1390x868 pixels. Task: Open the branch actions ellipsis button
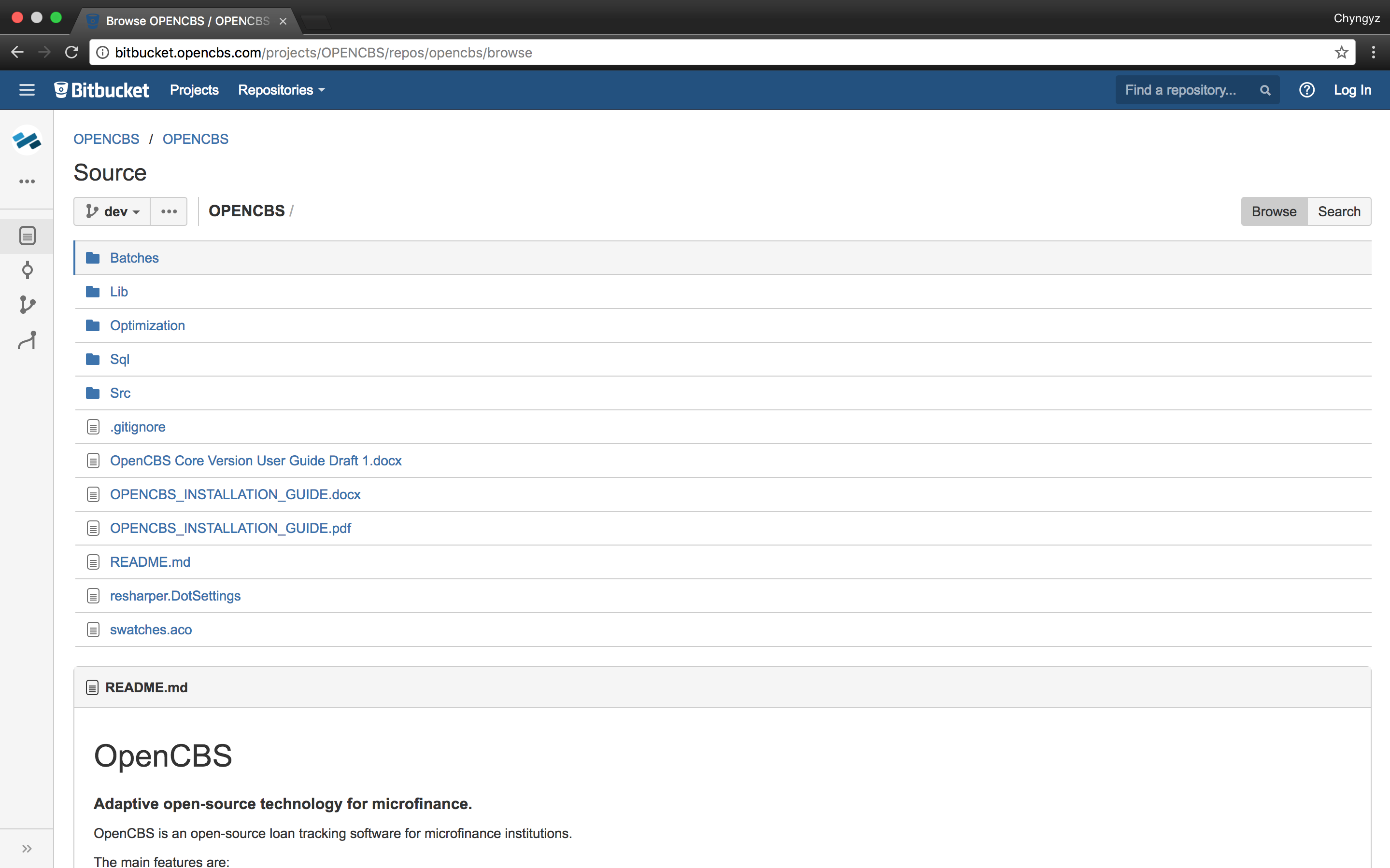[x=169, y=212]
